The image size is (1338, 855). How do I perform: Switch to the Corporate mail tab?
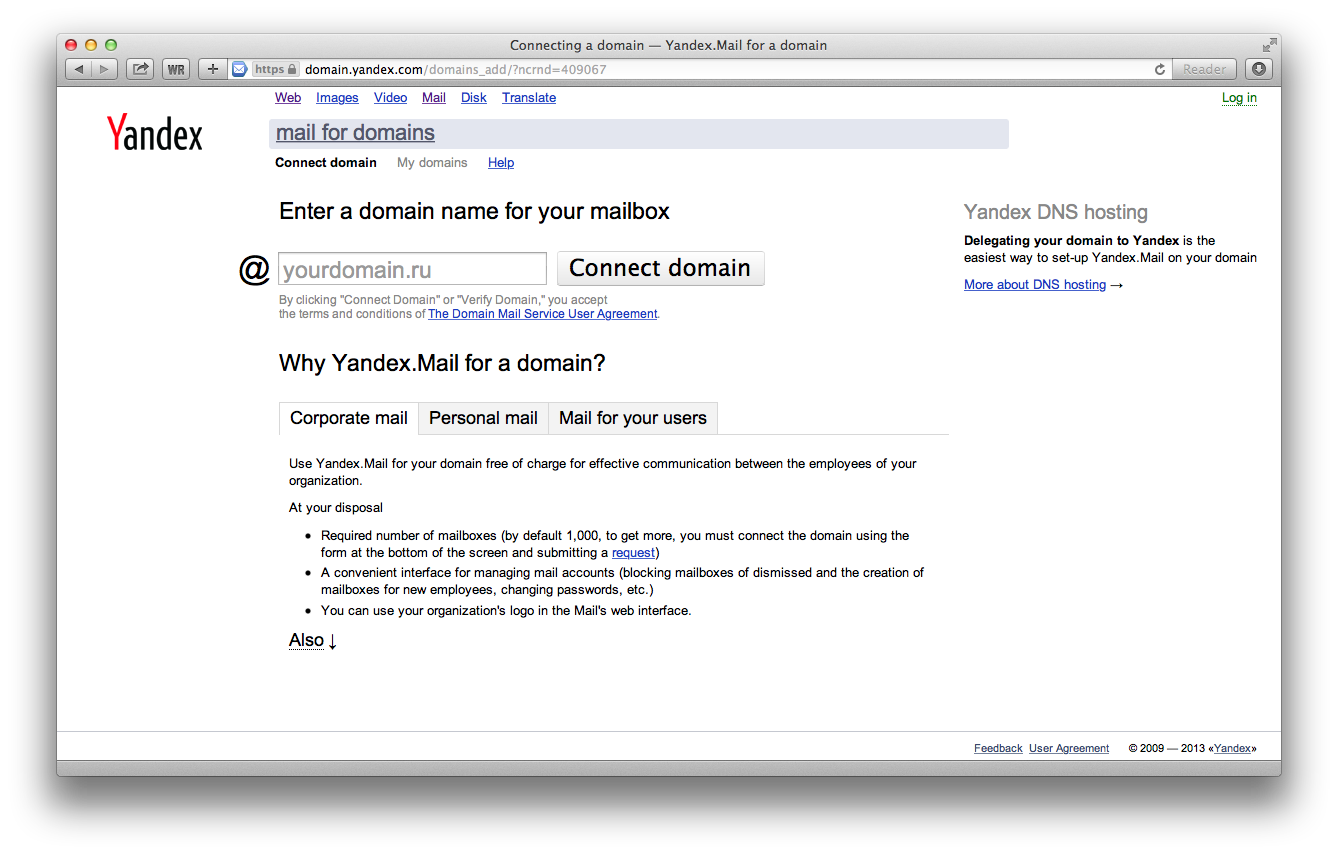pyautogui.click(x=349, y=418)
